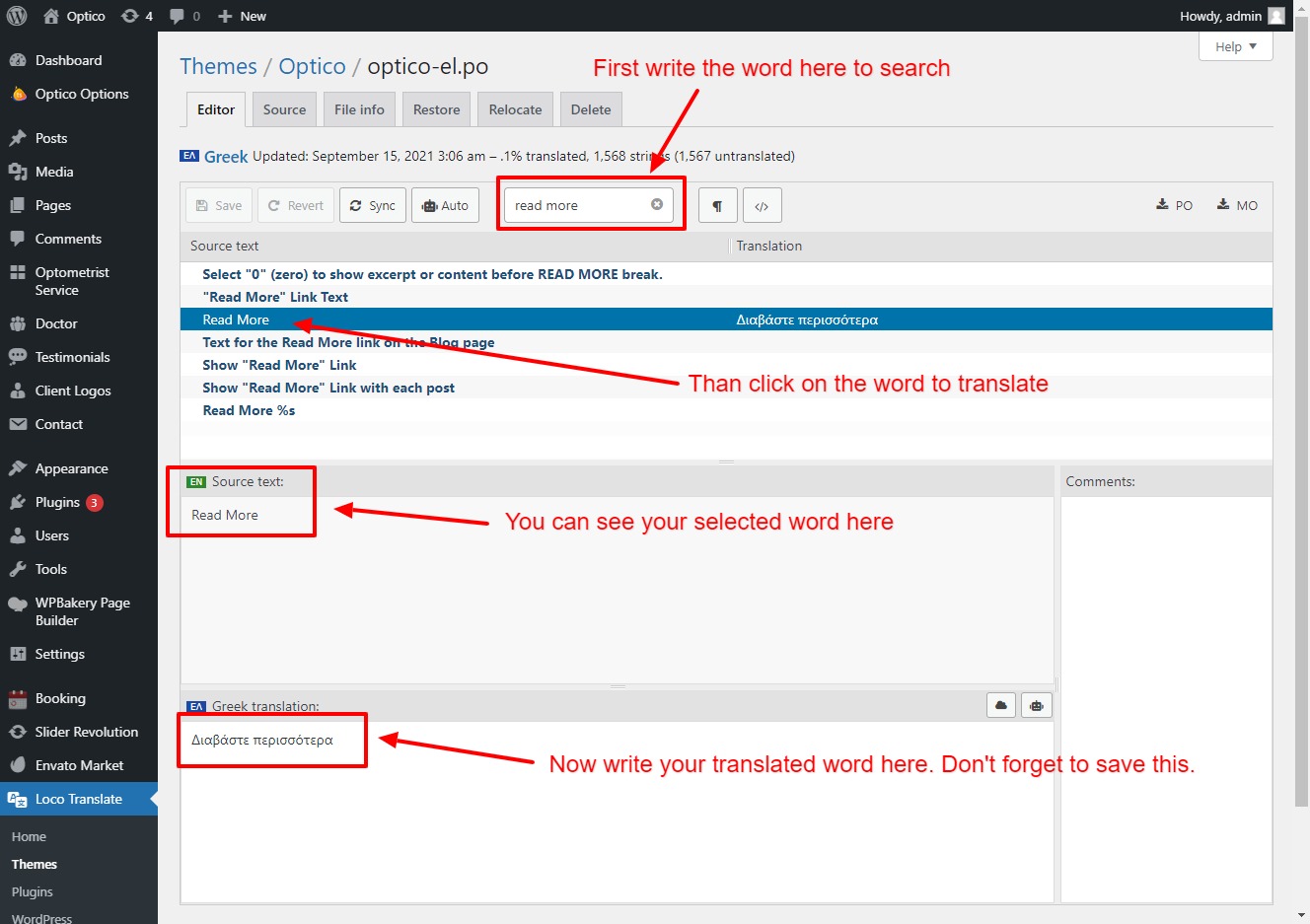The width and height of the screenshot is (1310, 924).
Task: Open Loco Translate Home submenu
Action: [x=29, y=836]
